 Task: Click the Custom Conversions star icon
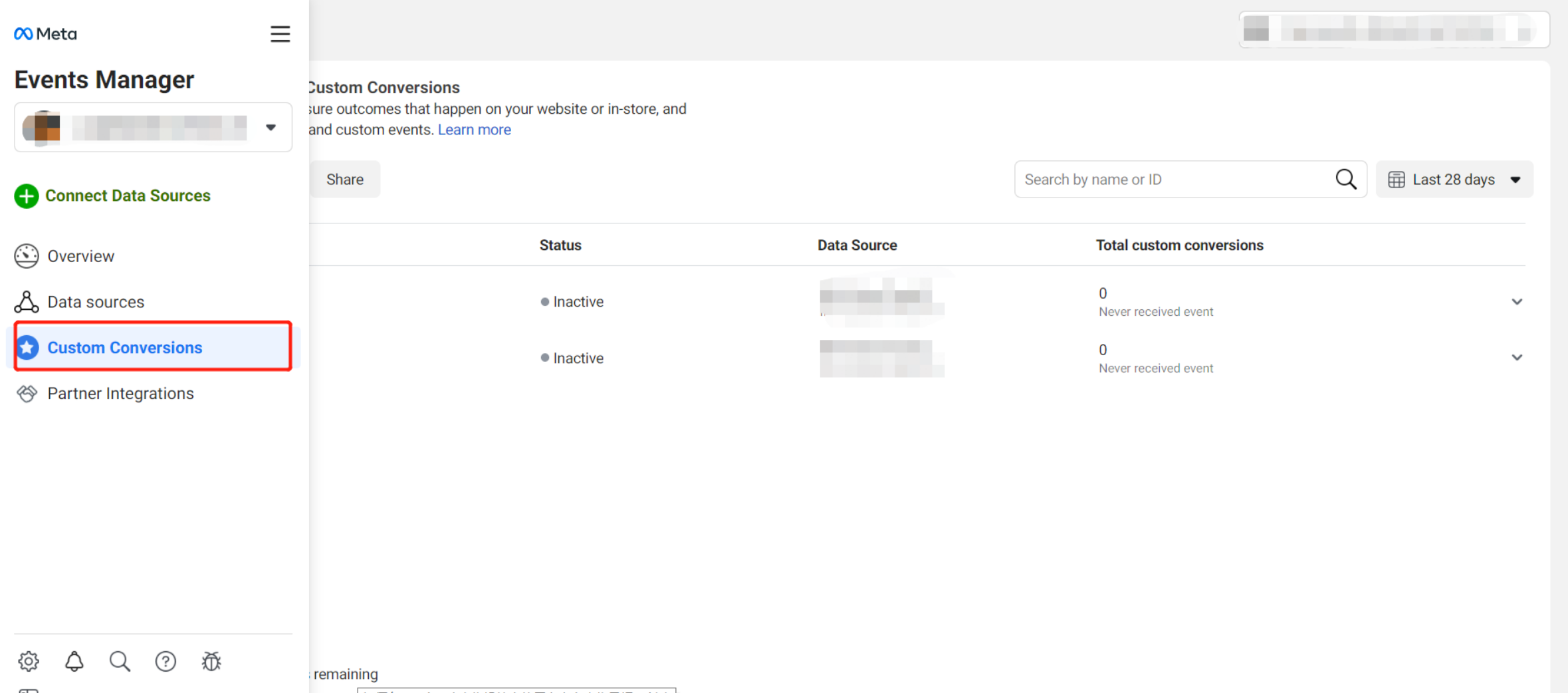(x=27, y=347)
